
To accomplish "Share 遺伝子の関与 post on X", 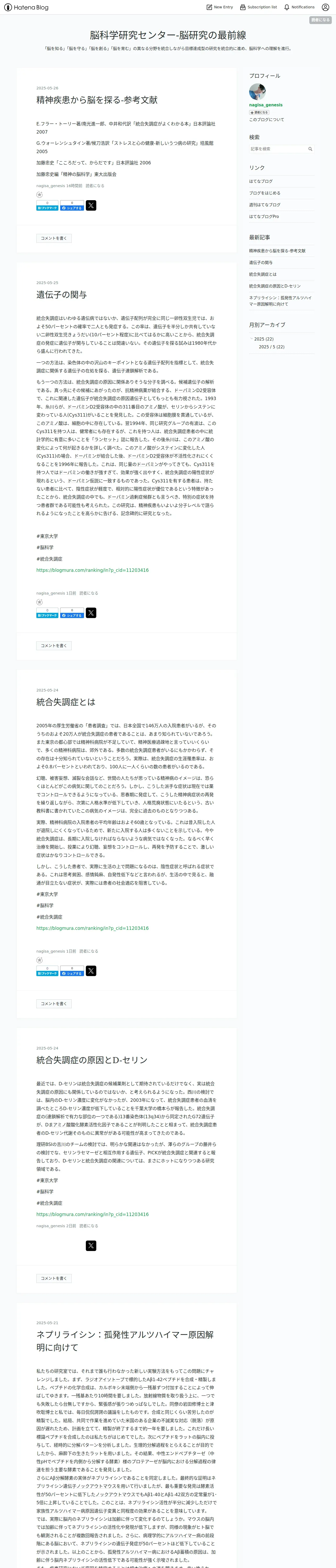I will (91, 613).
